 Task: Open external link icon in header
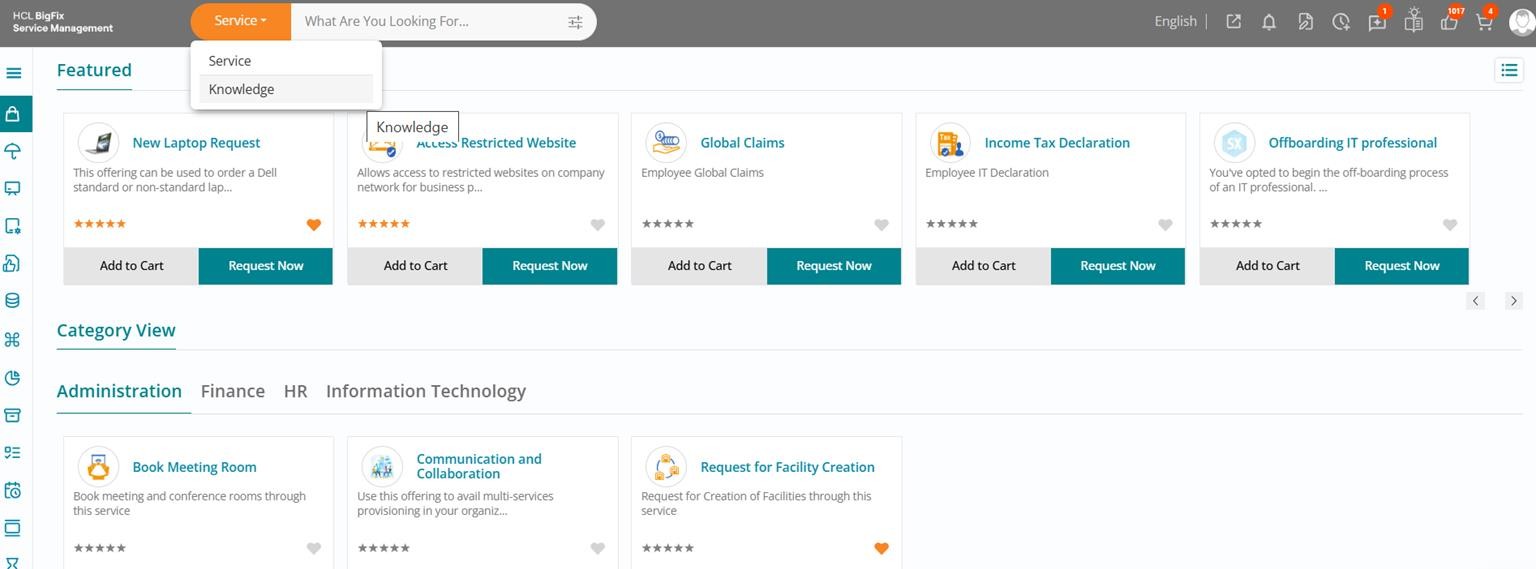pyautogui.click(x=1234, y=21)
